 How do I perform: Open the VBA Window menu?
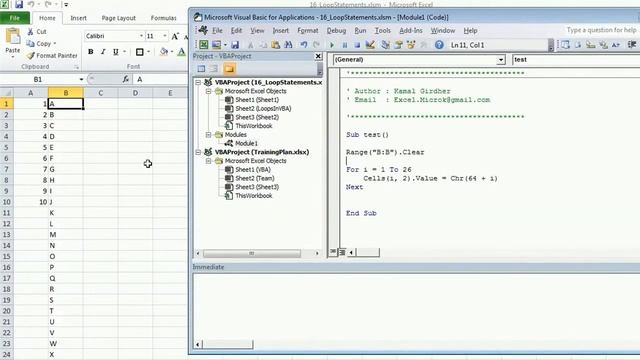pos(443,31)
